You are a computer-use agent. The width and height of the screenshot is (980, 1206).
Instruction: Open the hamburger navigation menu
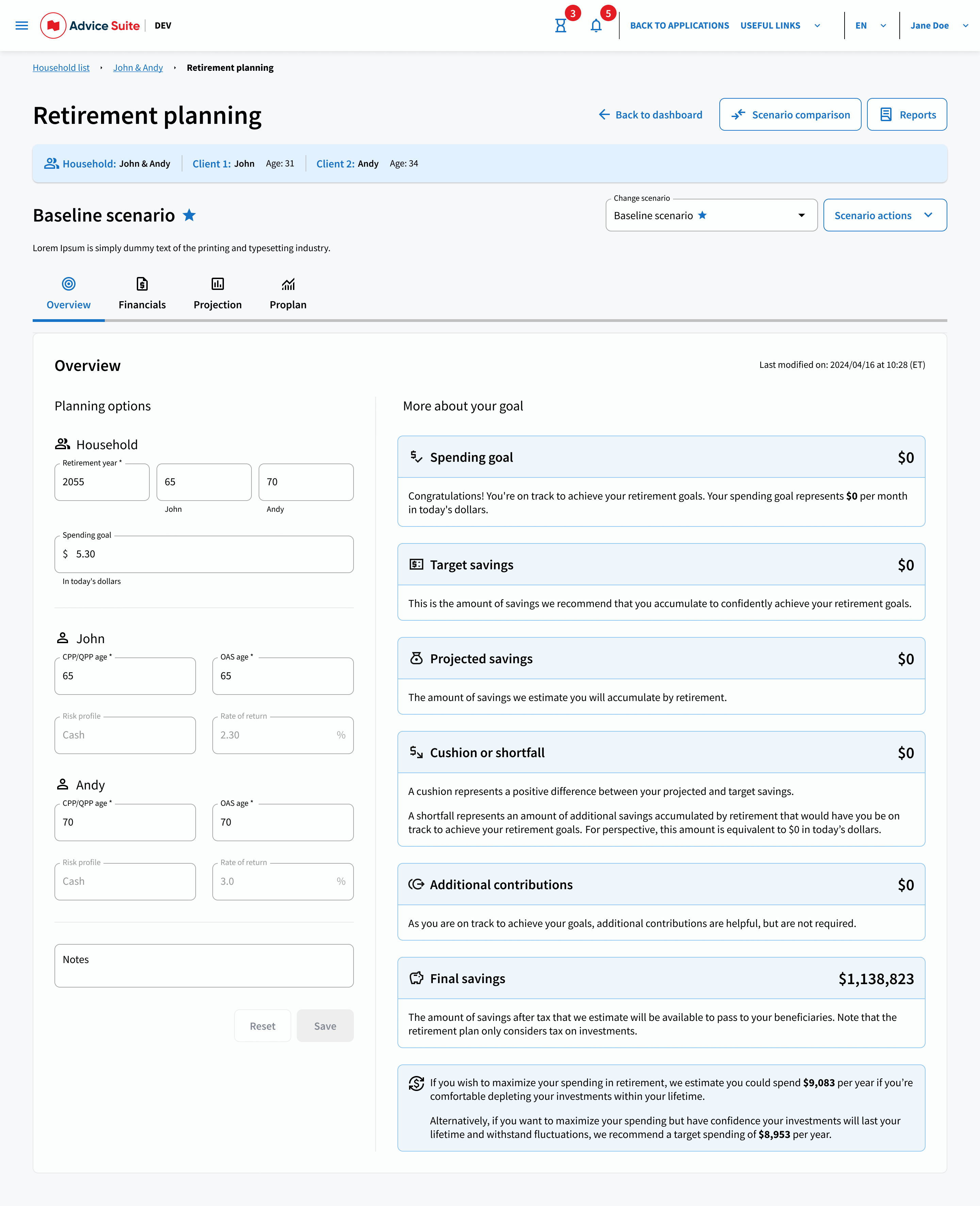[21, 26]
